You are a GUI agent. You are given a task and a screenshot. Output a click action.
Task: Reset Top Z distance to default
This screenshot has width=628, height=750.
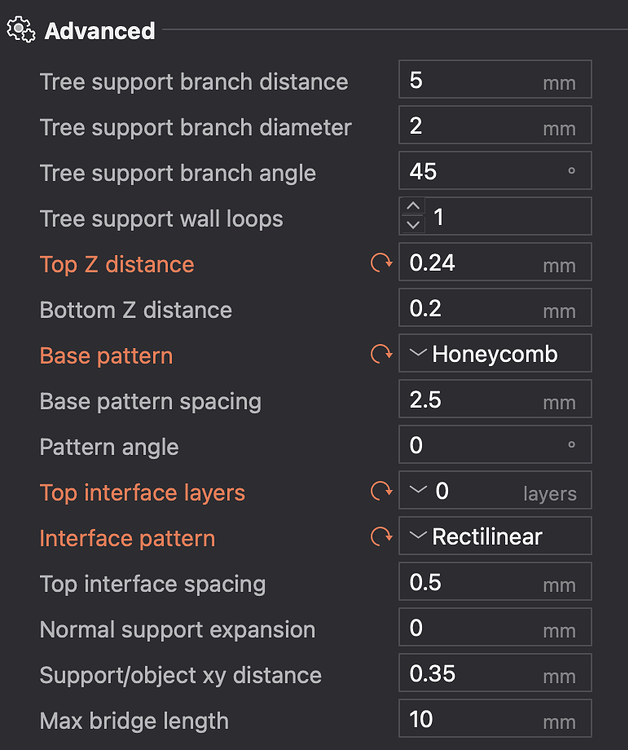click(x=381, y=263)
